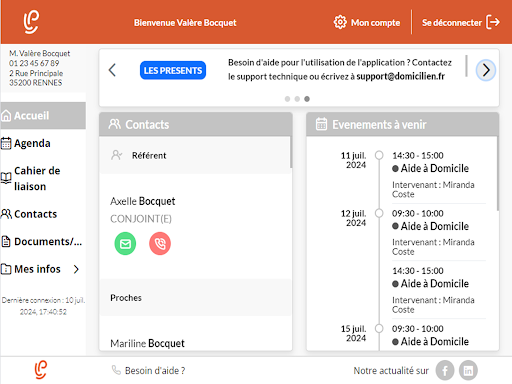Open the 12 juil. 09:30 - 10:00 event

[x=439, y=232]
